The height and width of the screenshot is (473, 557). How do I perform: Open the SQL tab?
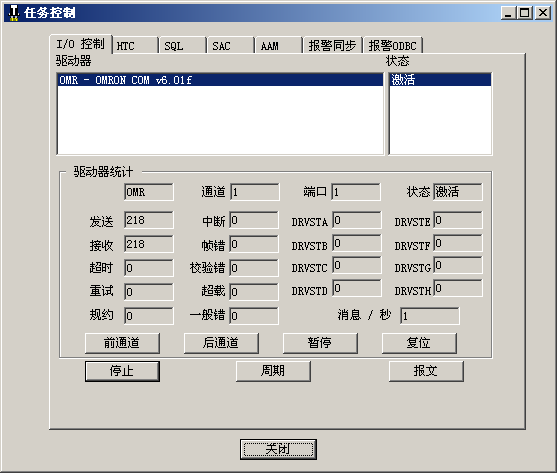[x=183, y=45]
